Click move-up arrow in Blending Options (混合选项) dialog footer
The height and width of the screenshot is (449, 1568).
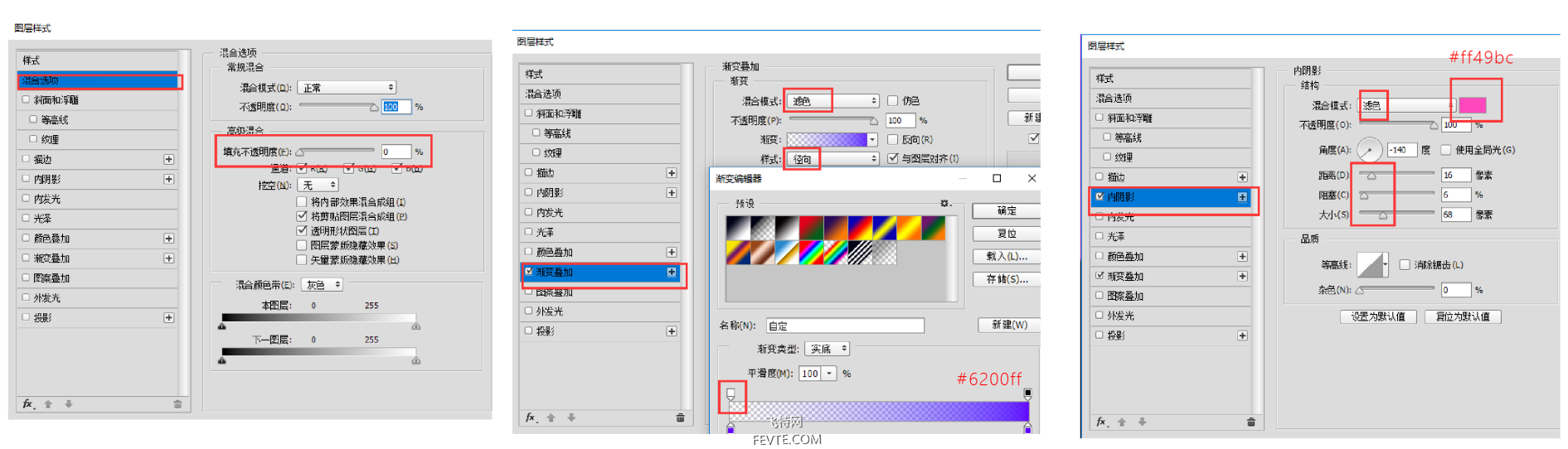tap(48, 403)
